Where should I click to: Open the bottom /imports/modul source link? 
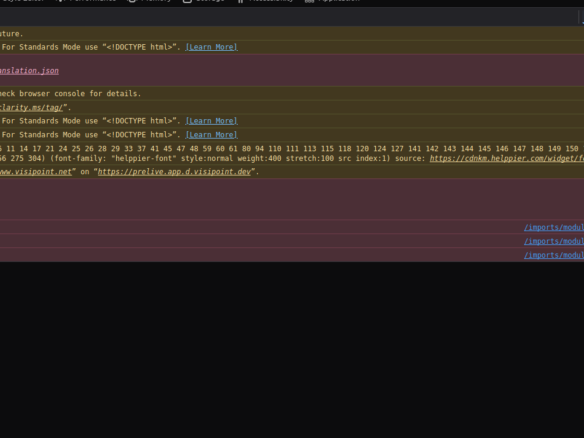pos(554,255)
